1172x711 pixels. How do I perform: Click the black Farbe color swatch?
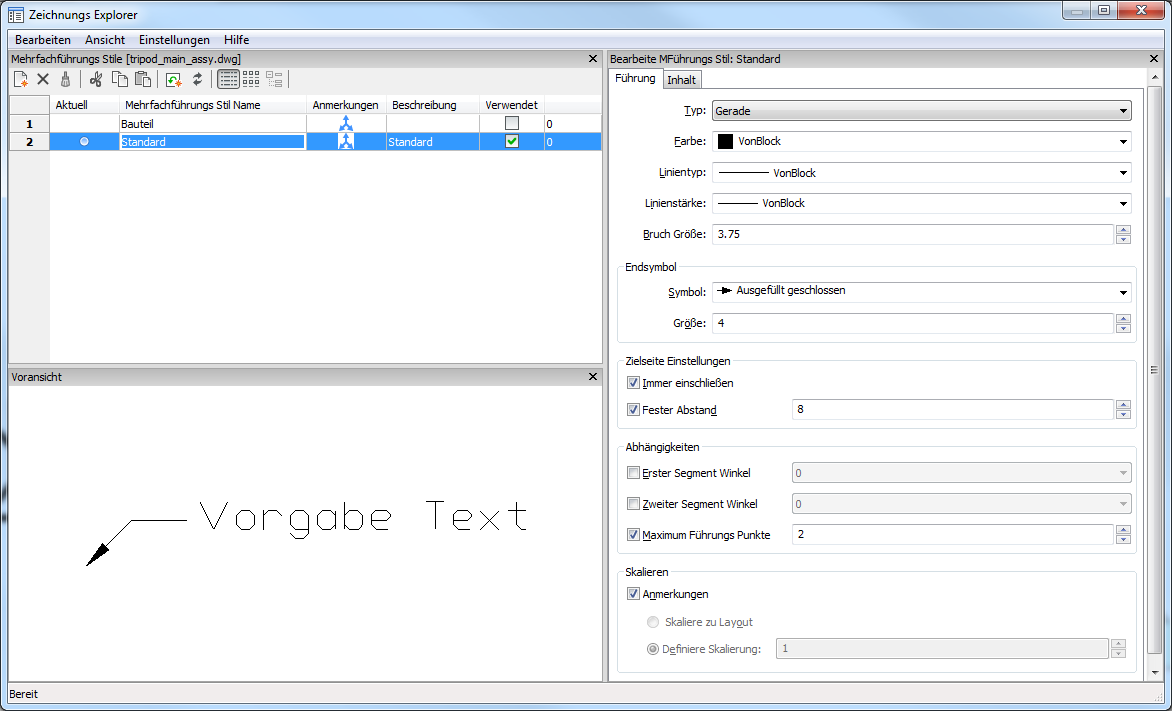[725, 142]
